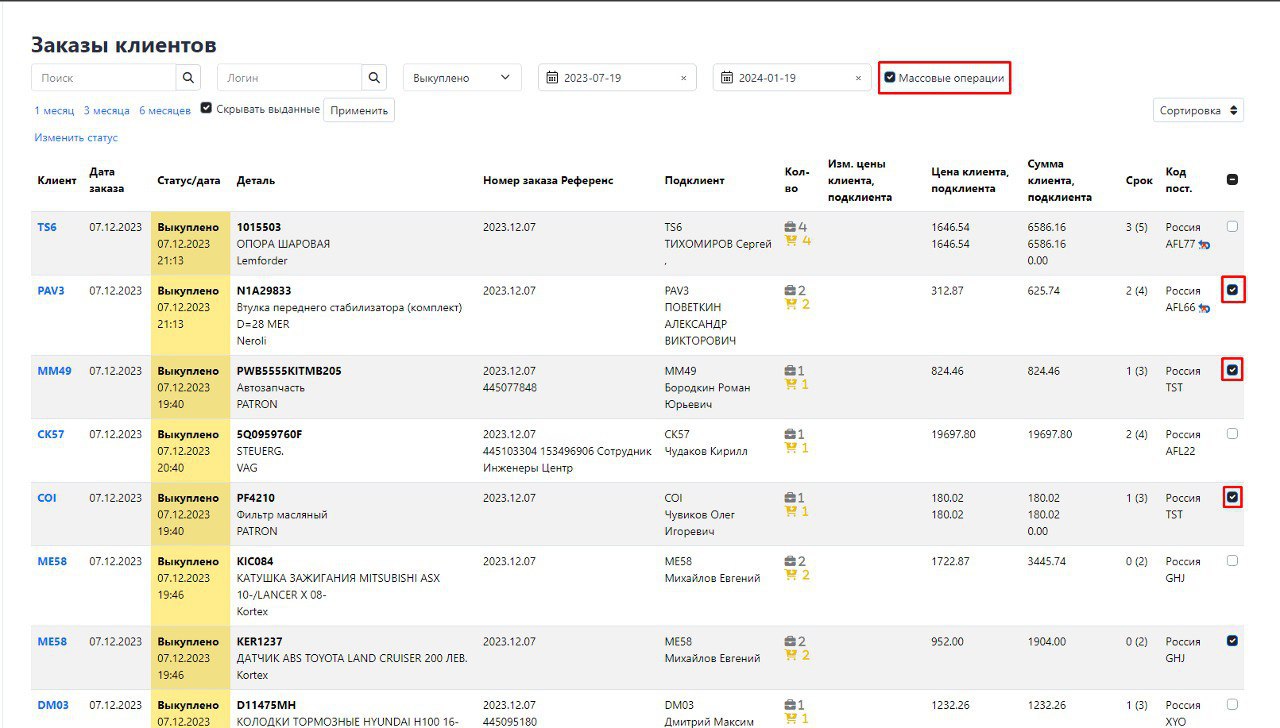This screenshot has height=728, width=1280.
Task: Click the yellow cart icon in the KER1237 row
Action: pyautogui.click(x=790, y=656)
